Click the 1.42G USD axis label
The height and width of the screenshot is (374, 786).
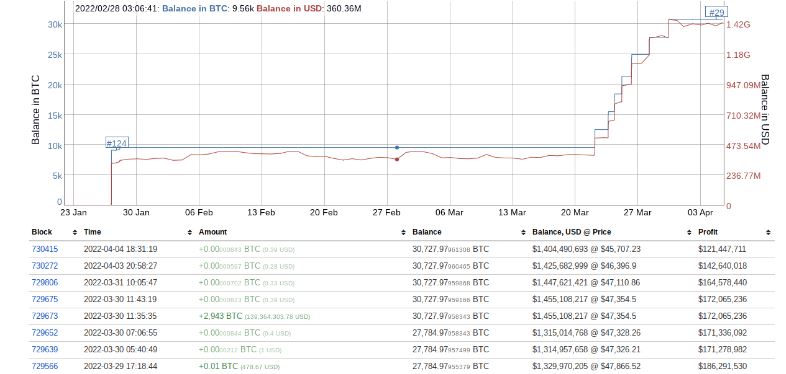pos(738,25)
